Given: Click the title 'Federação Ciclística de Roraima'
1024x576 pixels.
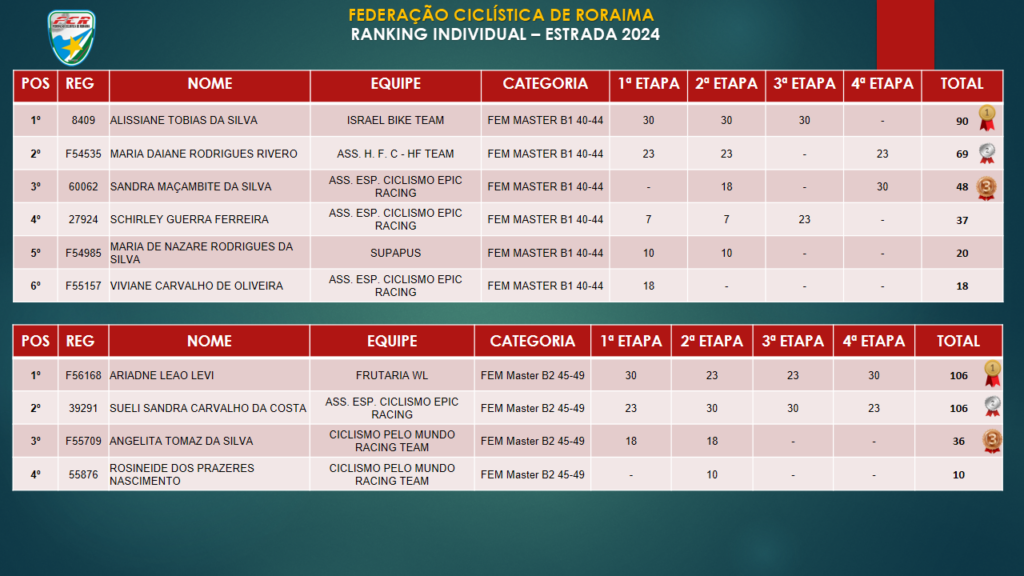Looking at the screenshot, I should tap(501, 15).
